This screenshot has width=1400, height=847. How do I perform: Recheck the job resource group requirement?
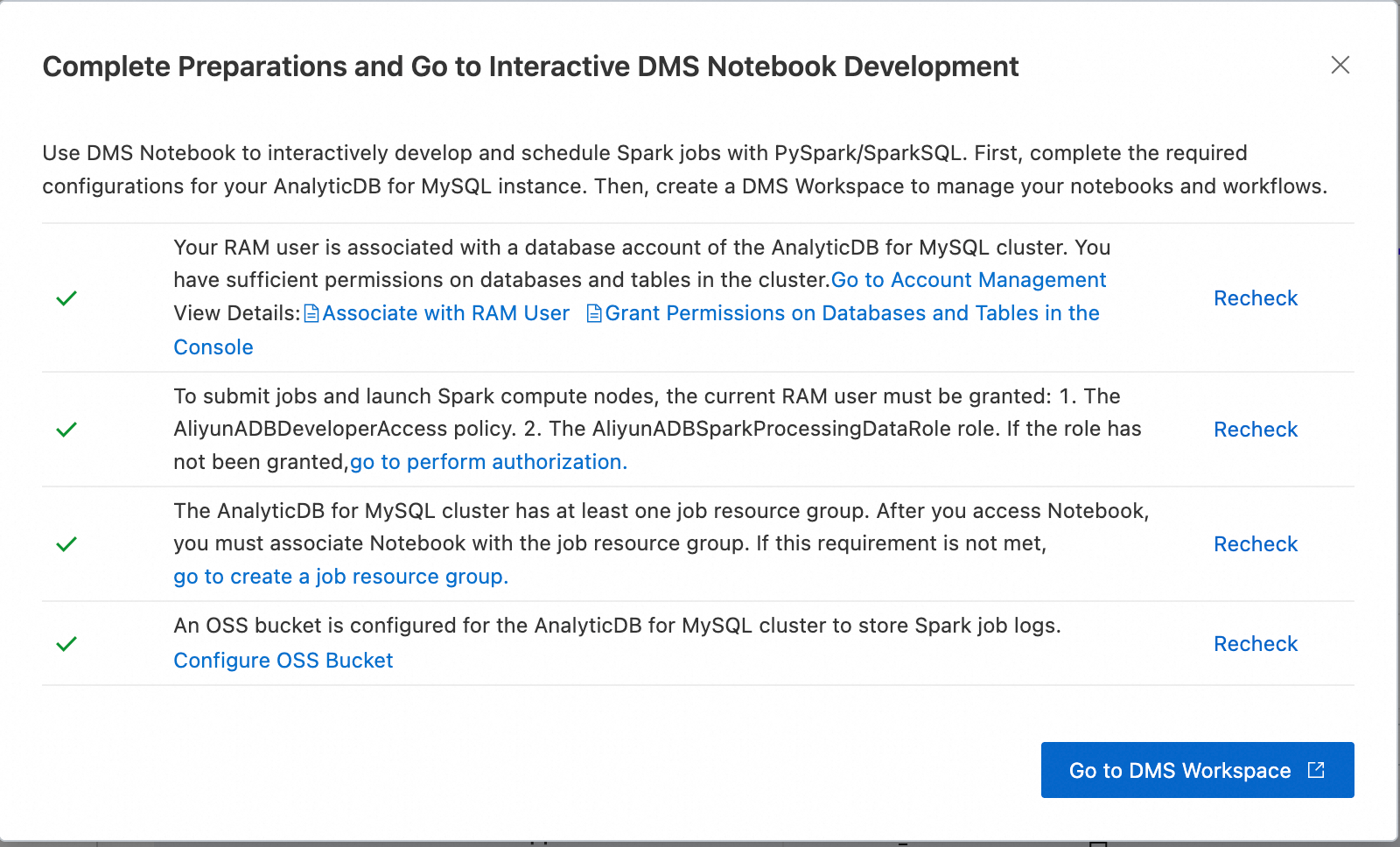click(x=1256, y=544)
